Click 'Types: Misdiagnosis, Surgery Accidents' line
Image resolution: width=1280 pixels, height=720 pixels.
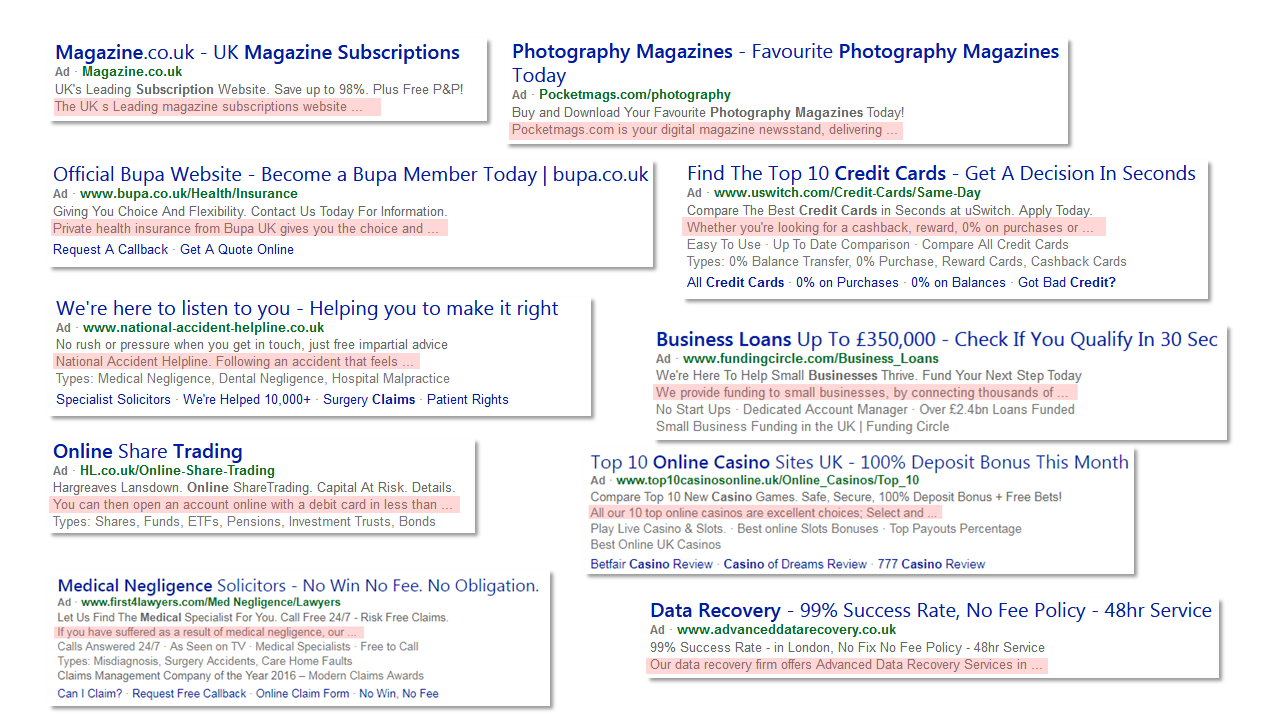pos(205,662)
